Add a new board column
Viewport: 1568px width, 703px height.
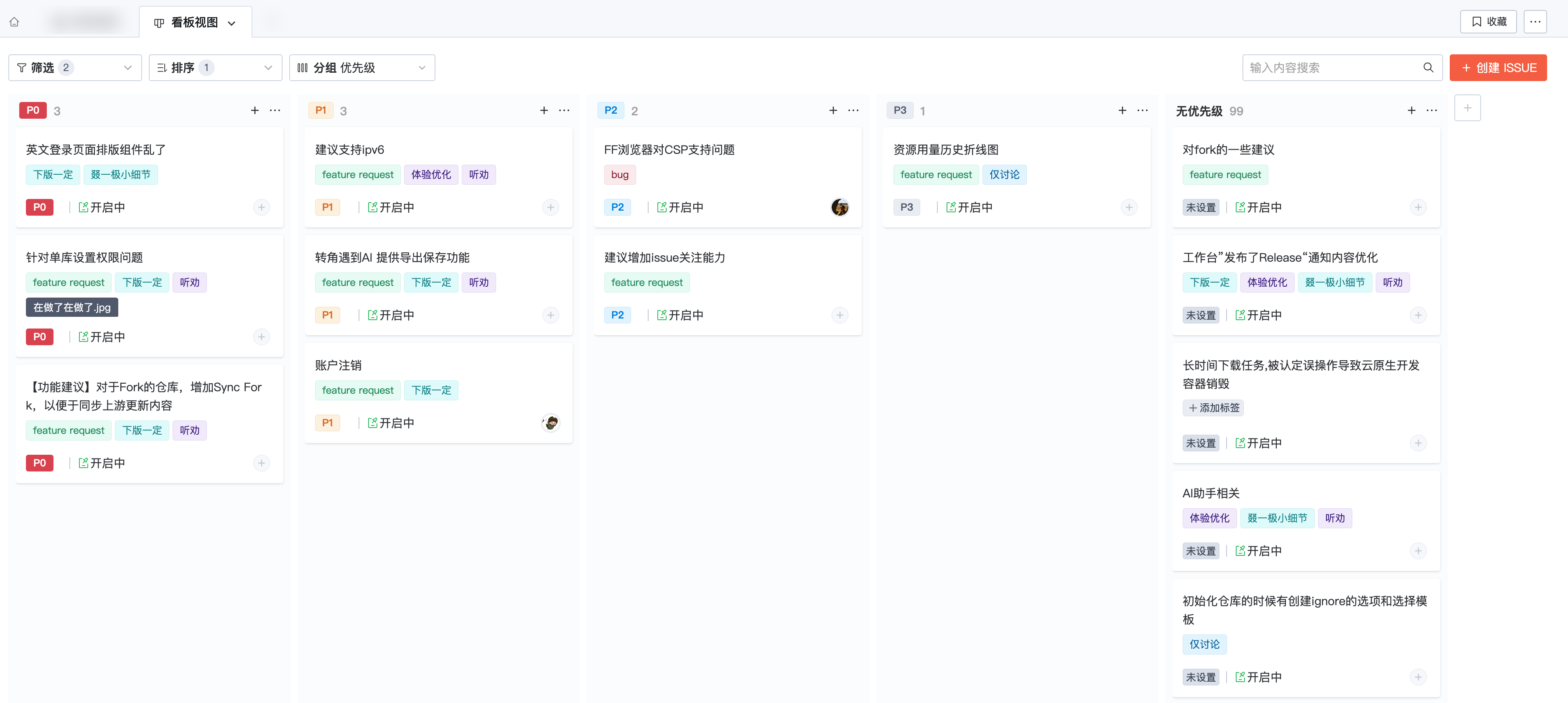point(1467,108)
